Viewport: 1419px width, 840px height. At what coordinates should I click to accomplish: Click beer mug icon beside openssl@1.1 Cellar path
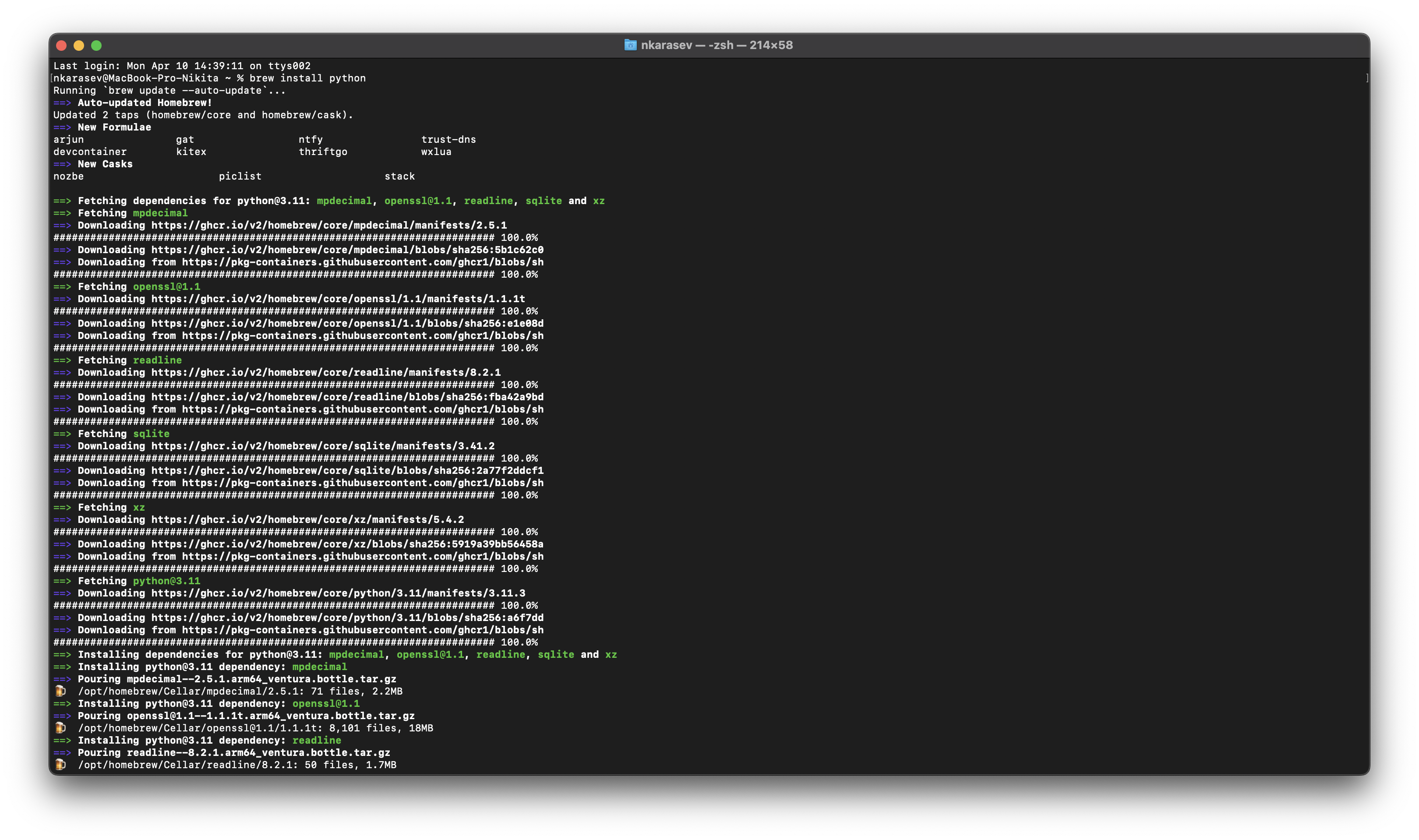click(60, 728)
